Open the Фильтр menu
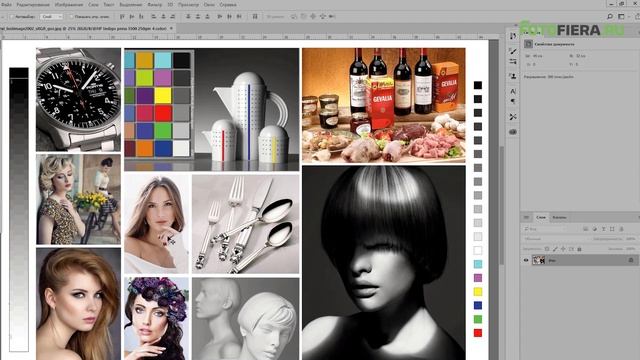This screenshot has width=640, height=360. pyautogui.click(x=155, y=5)
